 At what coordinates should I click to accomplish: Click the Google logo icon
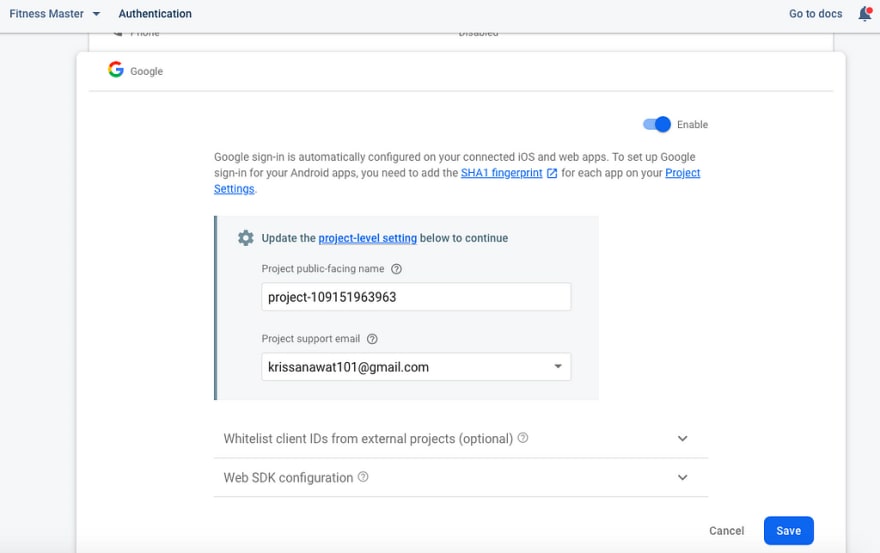pos(116,70)
